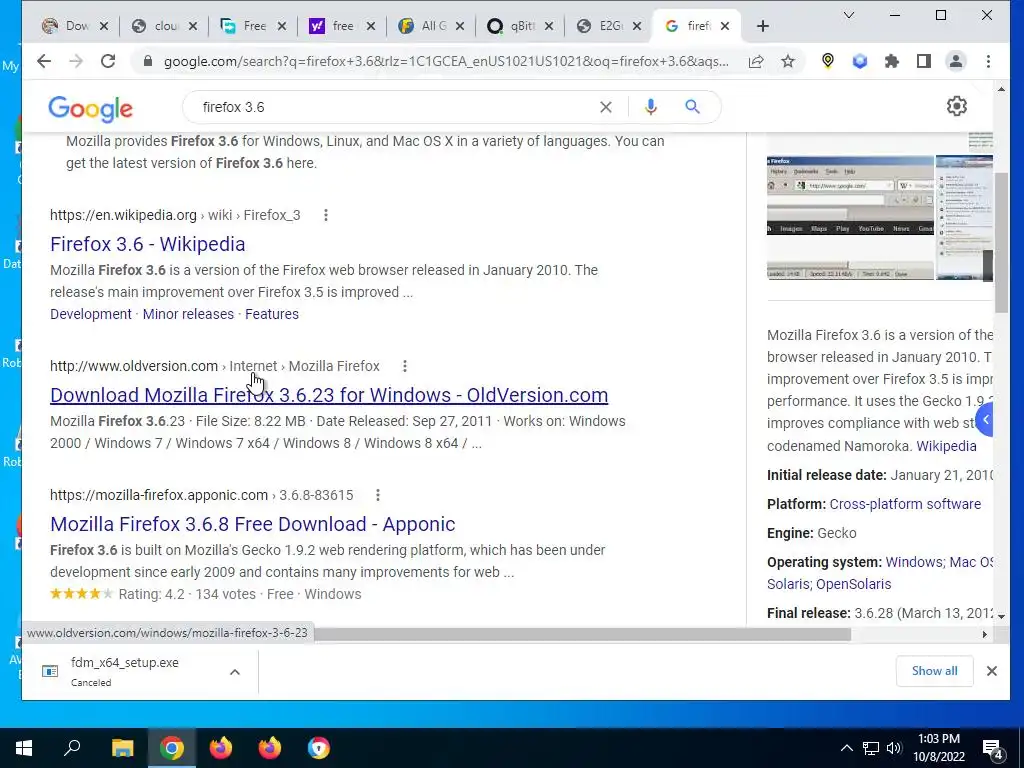Open Chrome three-dot menu
The height and width of the screenshot is (768, 1024).
point(988,61)
